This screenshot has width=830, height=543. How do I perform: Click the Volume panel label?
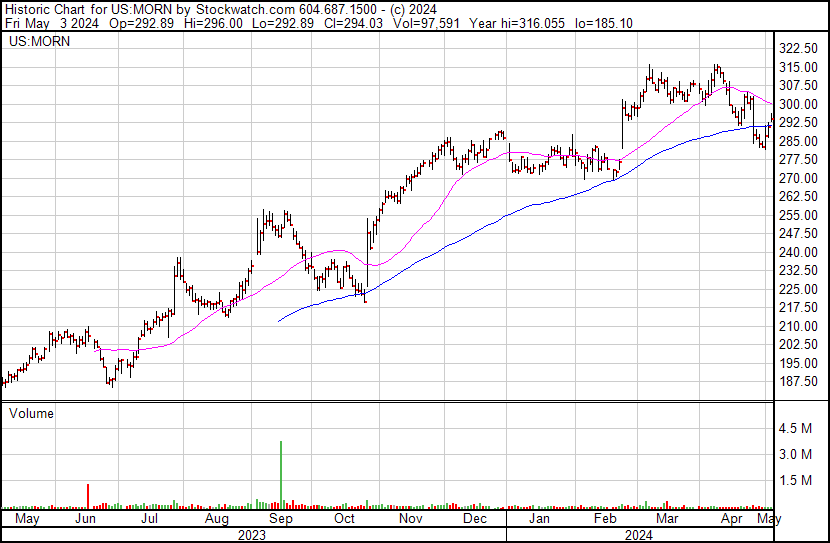[x=30, y=412]
